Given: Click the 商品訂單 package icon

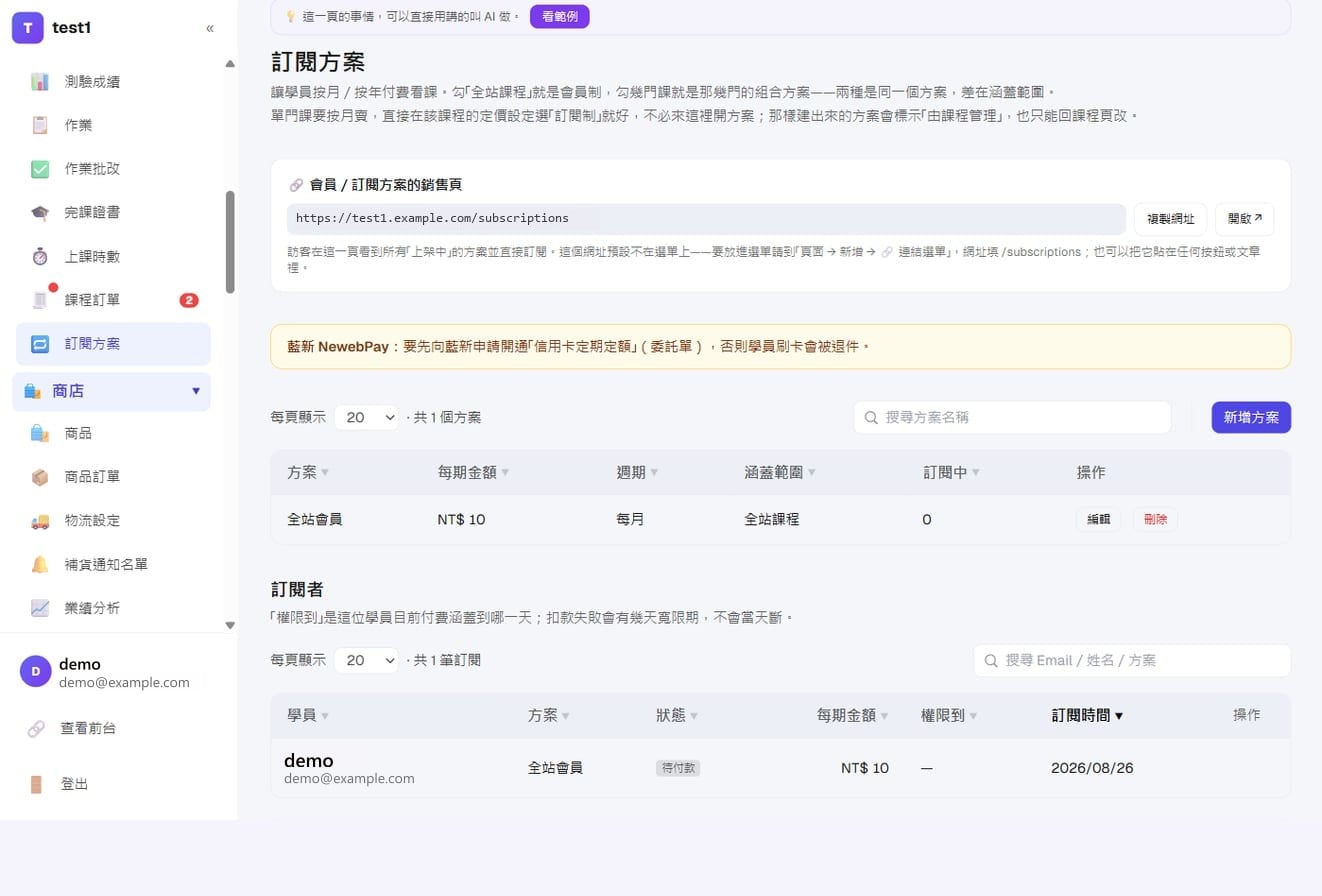Looking at the screenshot, I should [x=40, y=477].
